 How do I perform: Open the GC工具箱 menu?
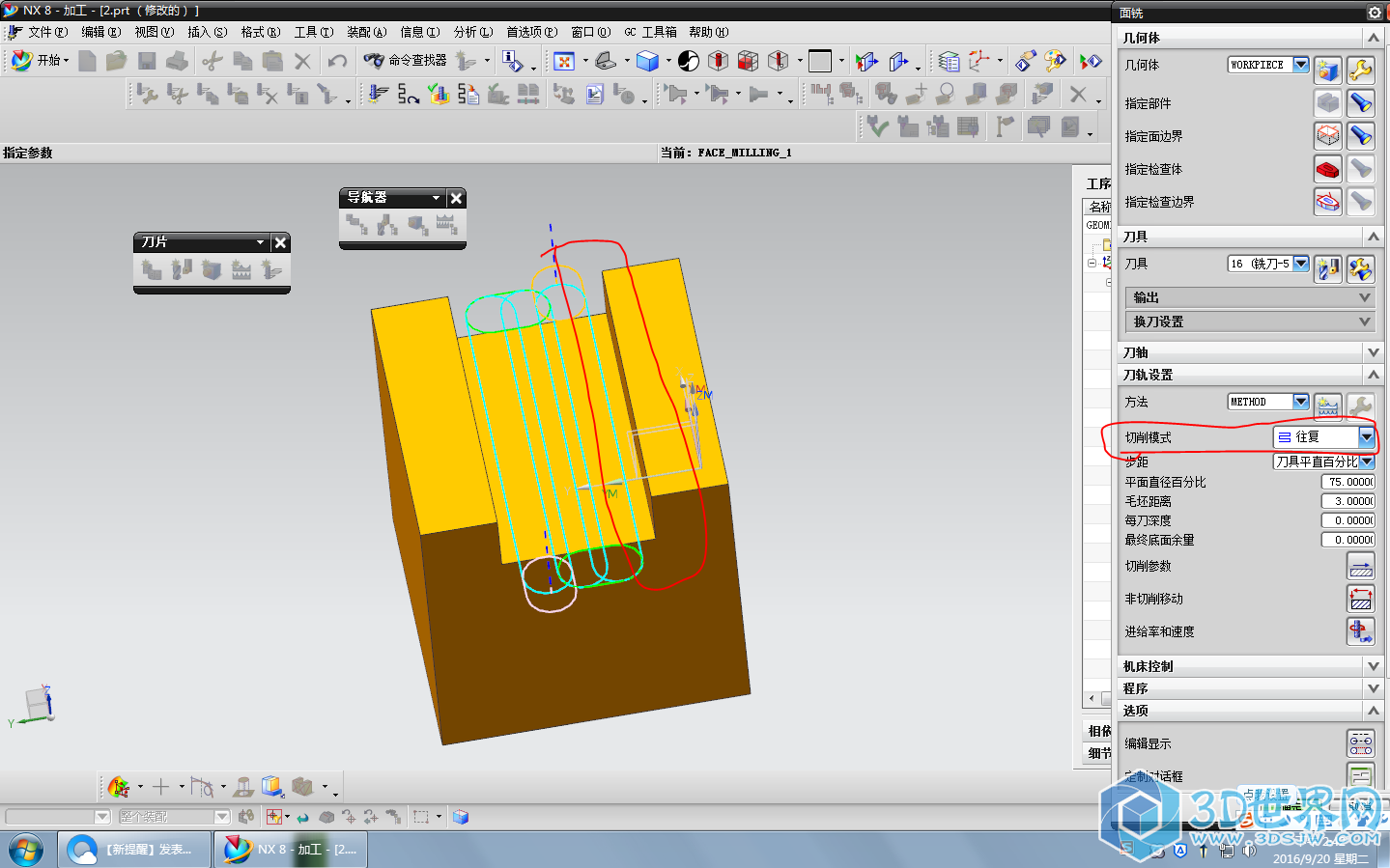(x=650, y=32)
